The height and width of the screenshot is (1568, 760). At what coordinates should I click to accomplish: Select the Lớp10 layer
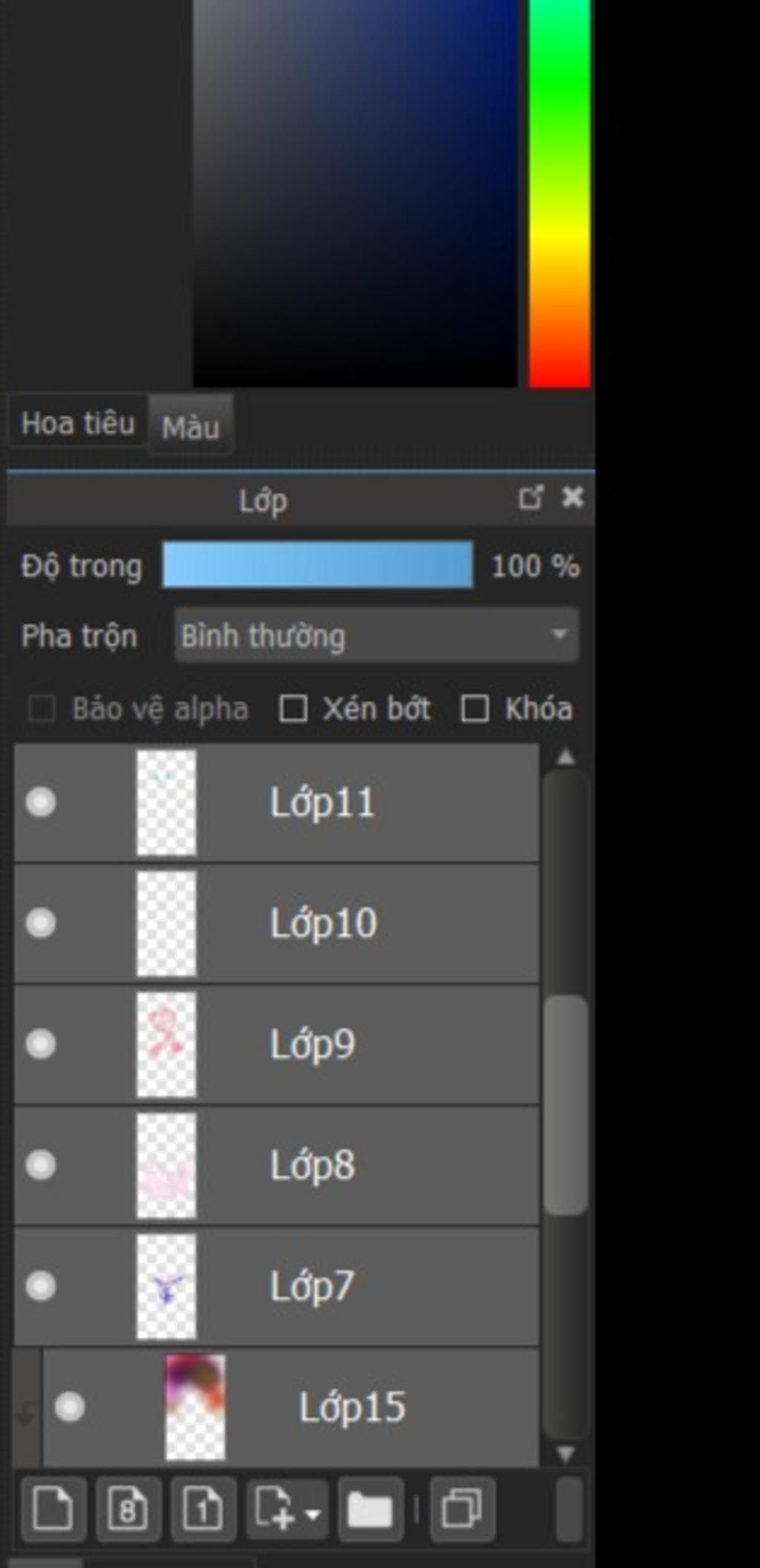(323, 924)
